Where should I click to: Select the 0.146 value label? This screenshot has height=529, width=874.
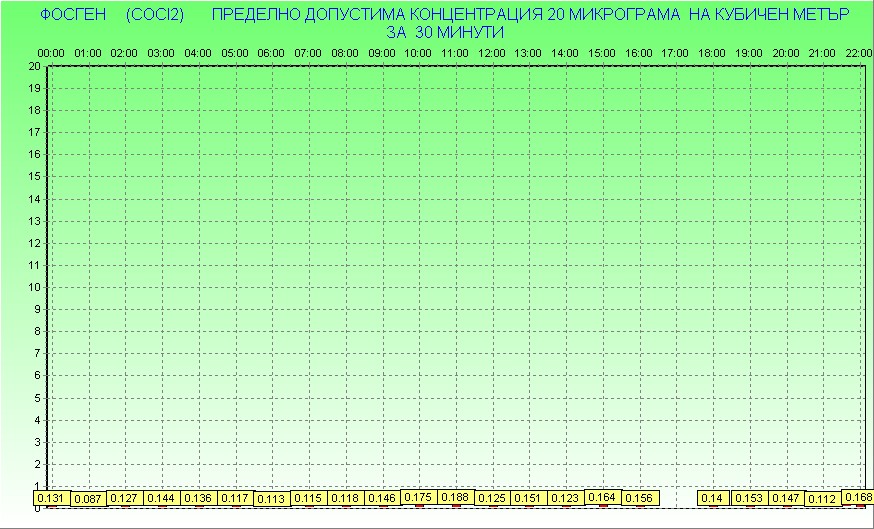382,498
